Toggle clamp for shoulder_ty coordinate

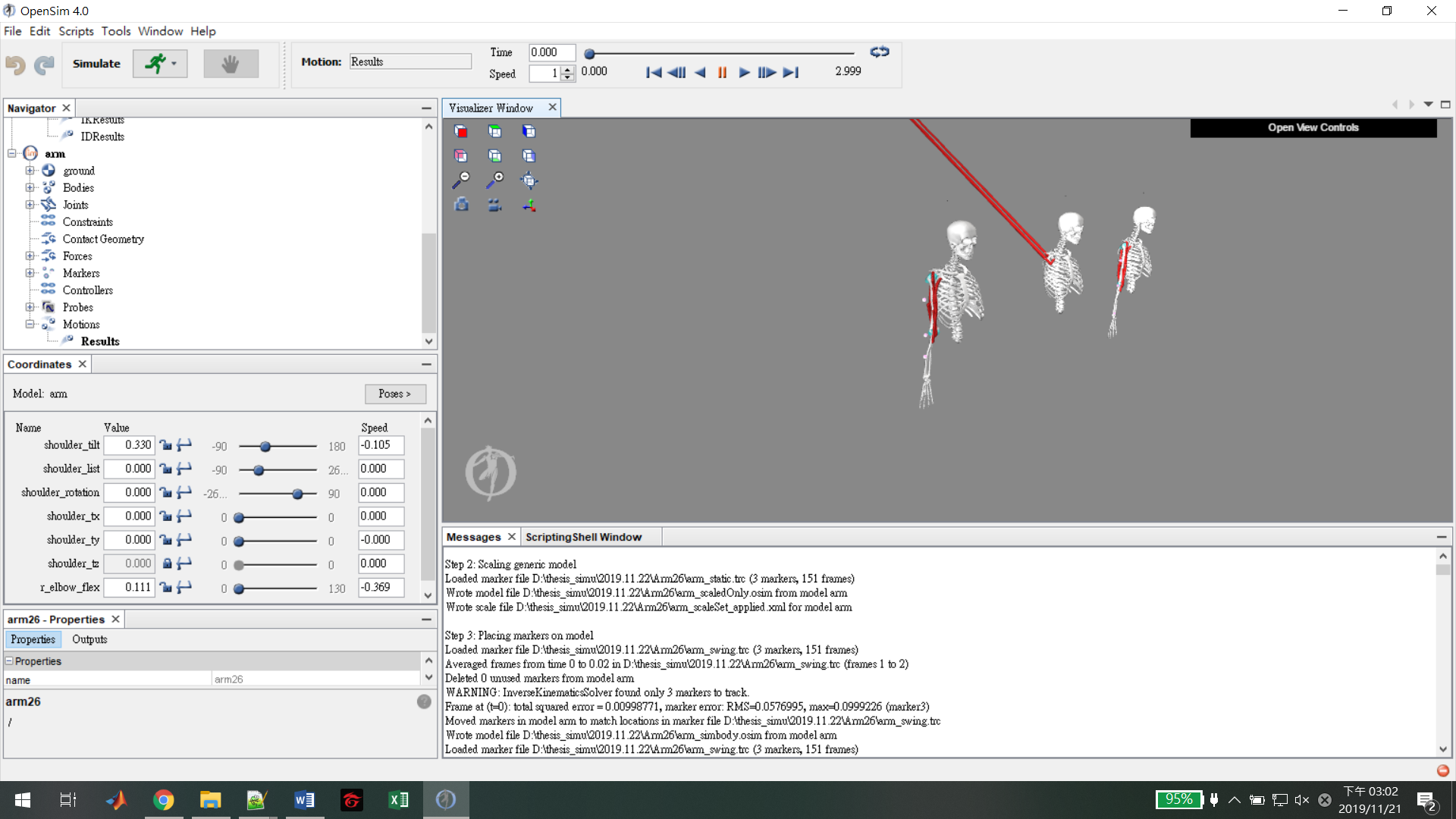[184, 540]
